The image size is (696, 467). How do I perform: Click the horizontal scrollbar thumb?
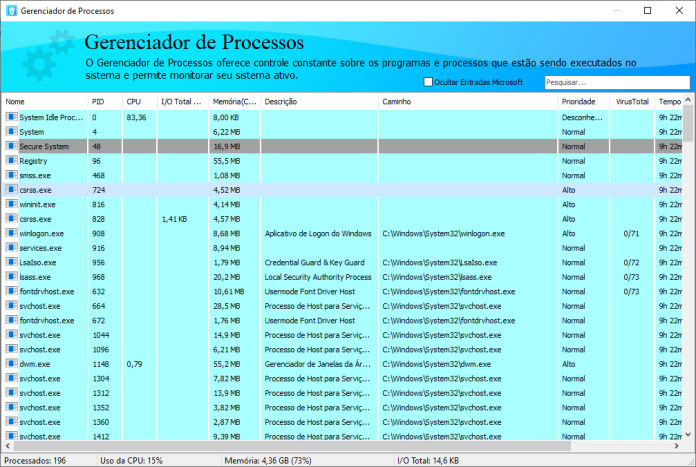click(x=293, y=446)
